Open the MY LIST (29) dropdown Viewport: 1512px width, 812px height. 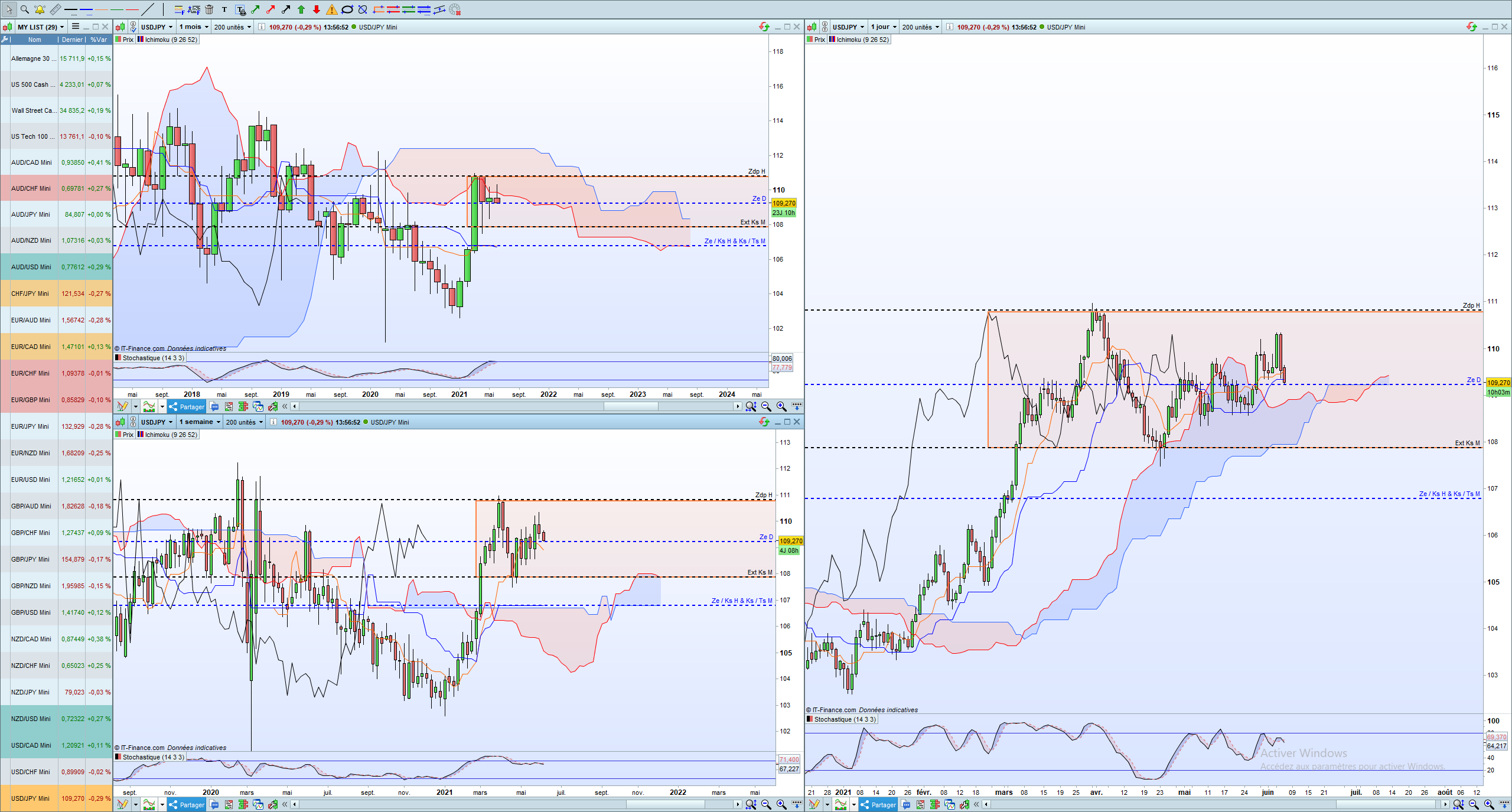point(41,27)
